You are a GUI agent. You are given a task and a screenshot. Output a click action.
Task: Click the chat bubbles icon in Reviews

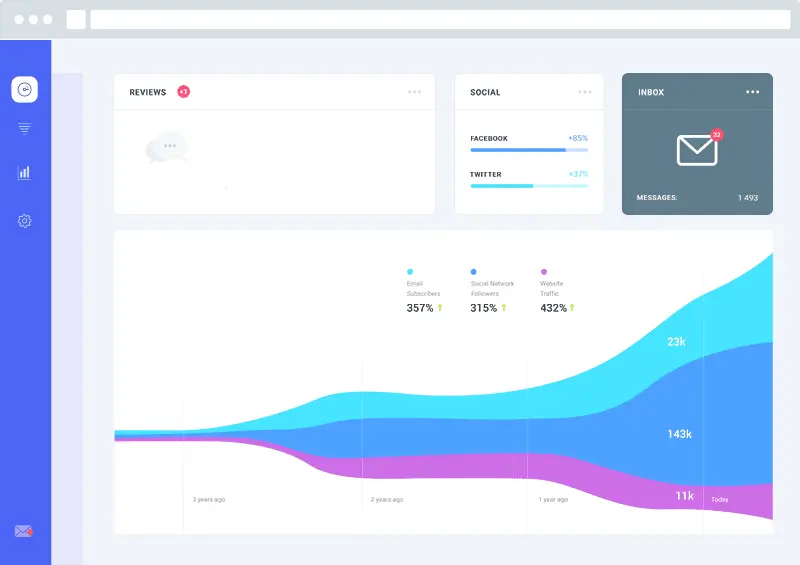[x=167, y=148]
